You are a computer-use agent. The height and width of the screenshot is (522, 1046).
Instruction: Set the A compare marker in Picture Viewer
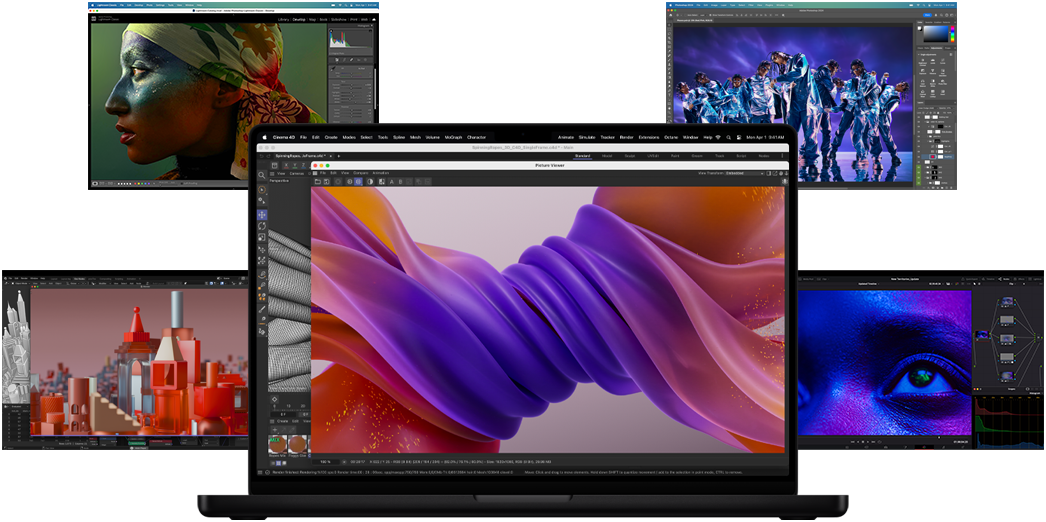tap(392, 181)
